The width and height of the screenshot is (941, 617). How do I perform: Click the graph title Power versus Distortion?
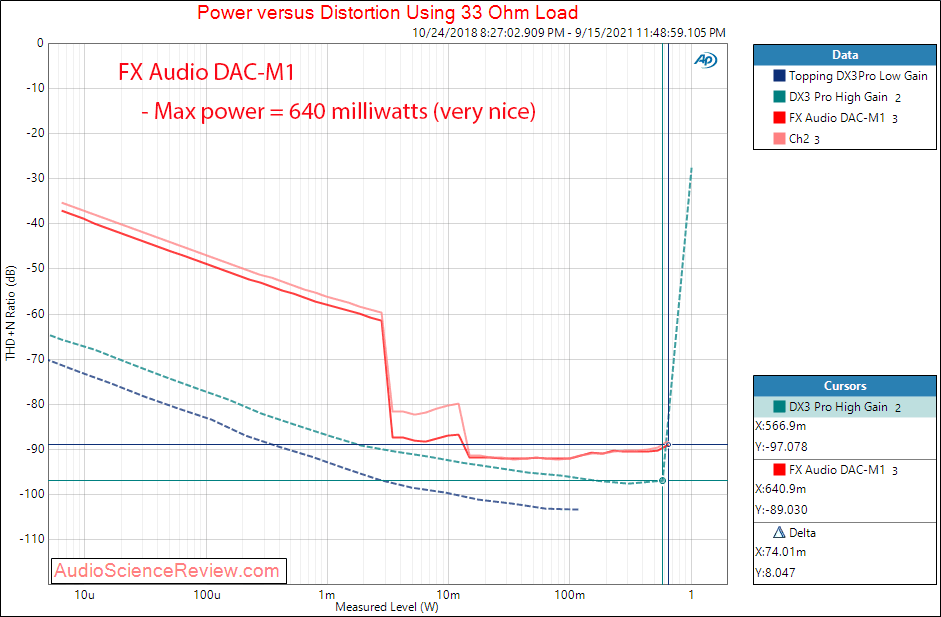388,12
